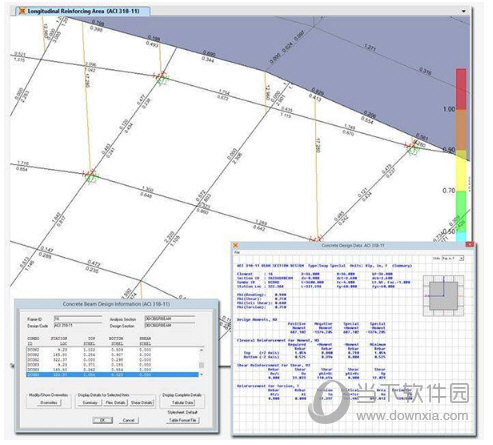Click the combo list scrollbar down arrow
The image size is (493, 445).
[x=201, y=375]
